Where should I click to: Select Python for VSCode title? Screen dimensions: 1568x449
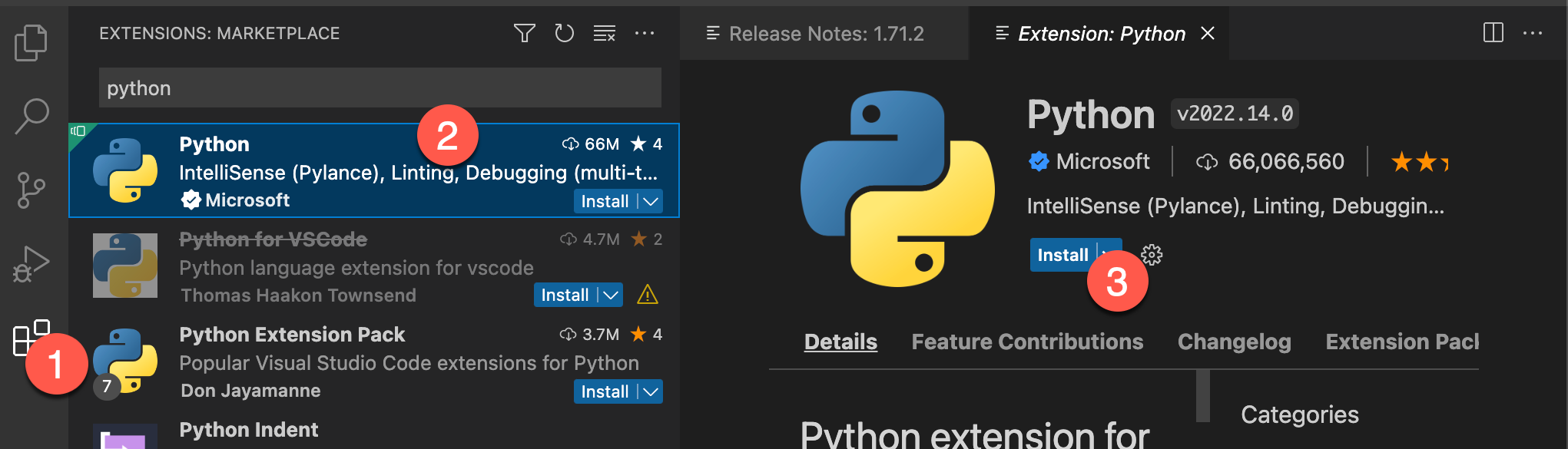pos(273,239)
